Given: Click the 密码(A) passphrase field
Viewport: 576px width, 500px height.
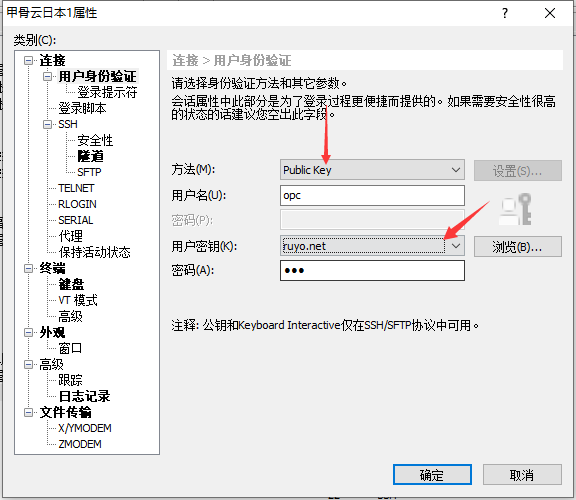Looking at the screenshot, I should [x=372, y=271].
